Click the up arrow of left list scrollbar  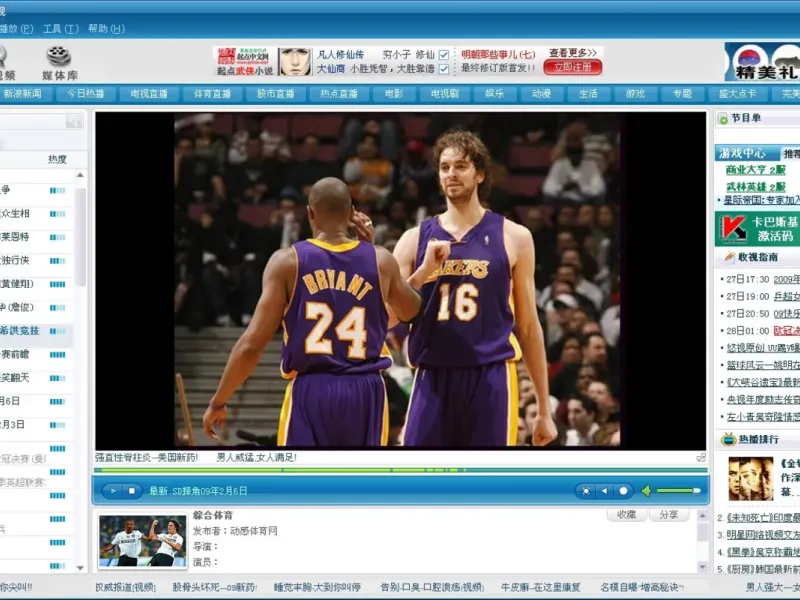point(80,175)
